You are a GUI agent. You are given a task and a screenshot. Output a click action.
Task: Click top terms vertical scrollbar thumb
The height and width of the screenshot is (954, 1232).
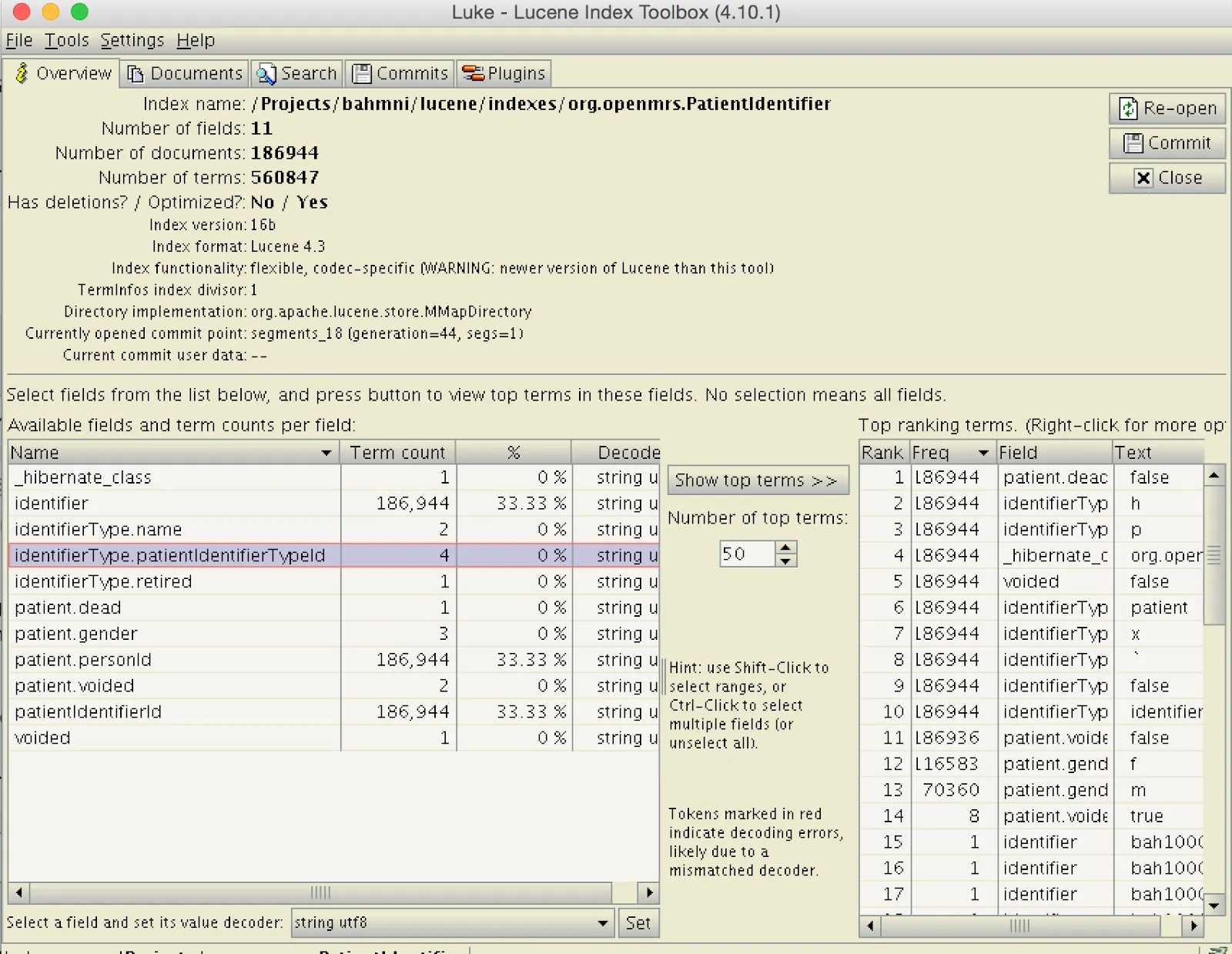coord(1214,555)
